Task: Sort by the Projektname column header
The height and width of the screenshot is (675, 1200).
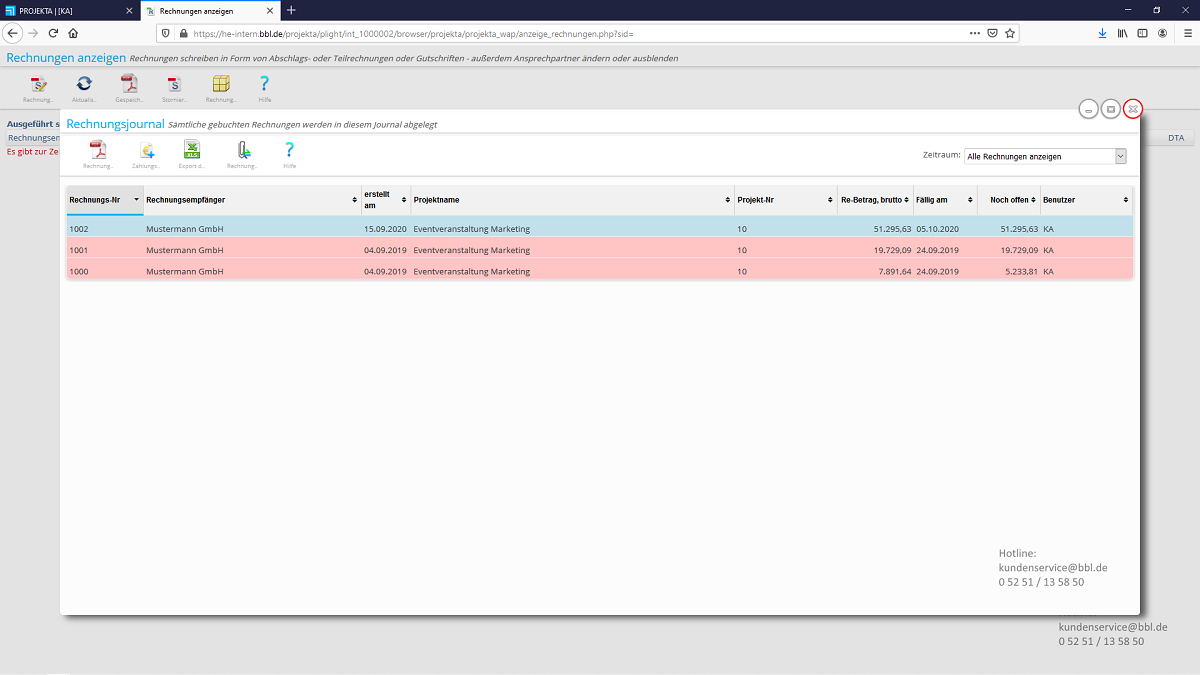Action: point(572,200)
